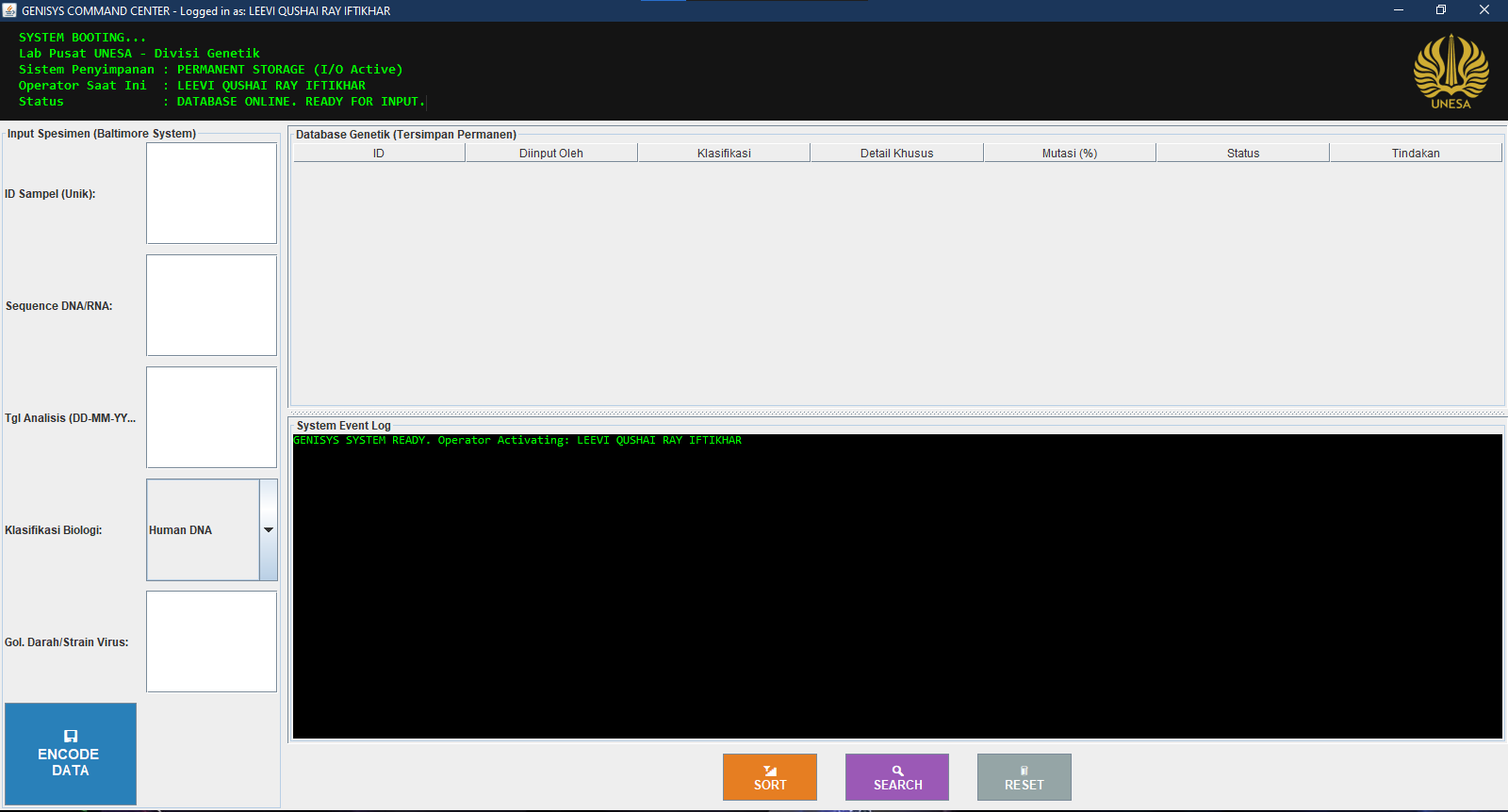
Task: Click the RESET trash button
Action: tap(1024, 777)
